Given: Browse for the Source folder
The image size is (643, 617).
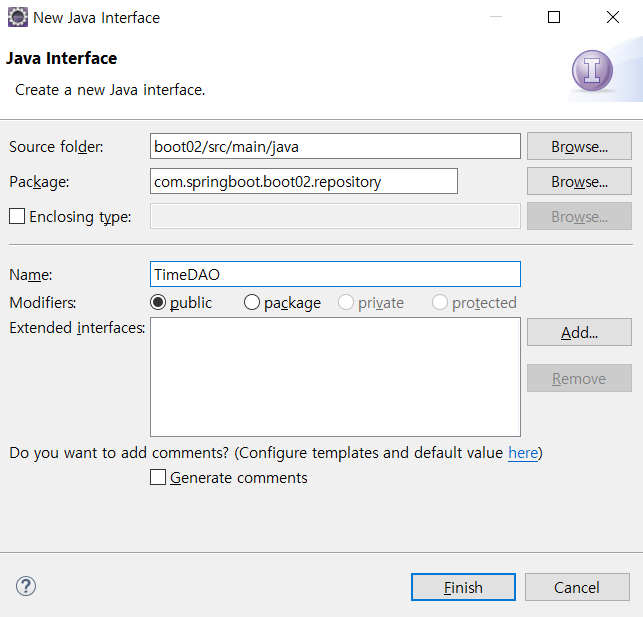Looking at the screenshot, I should (579, 146).
